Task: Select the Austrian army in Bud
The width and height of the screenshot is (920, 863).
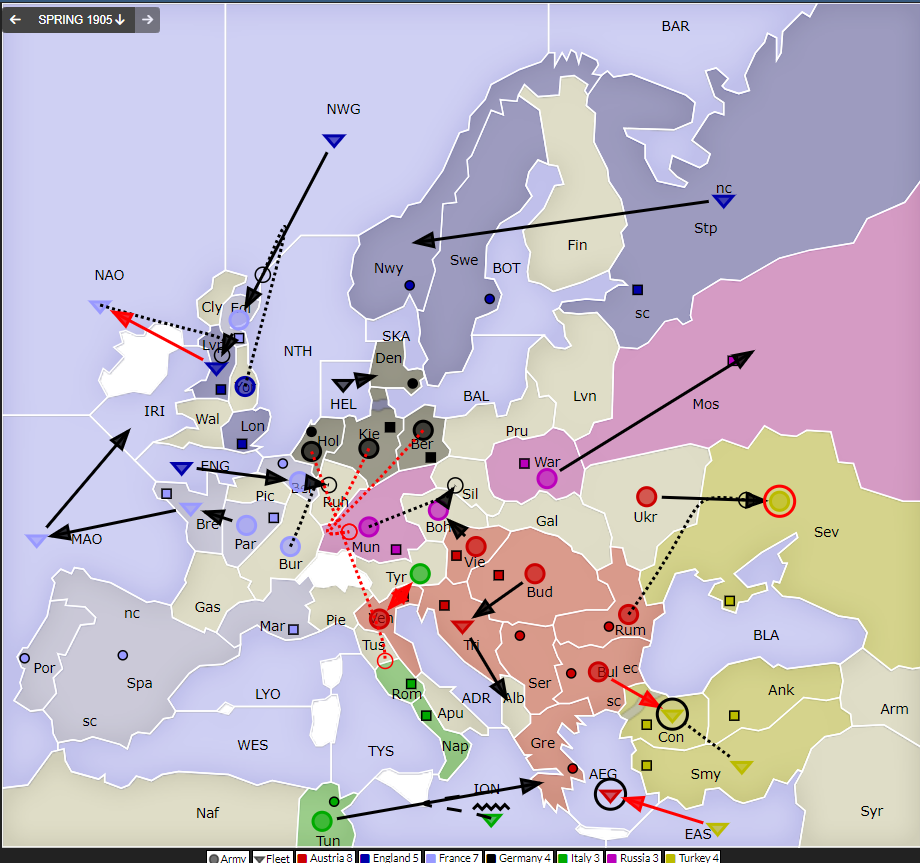Action: click(x=535, y=573)
